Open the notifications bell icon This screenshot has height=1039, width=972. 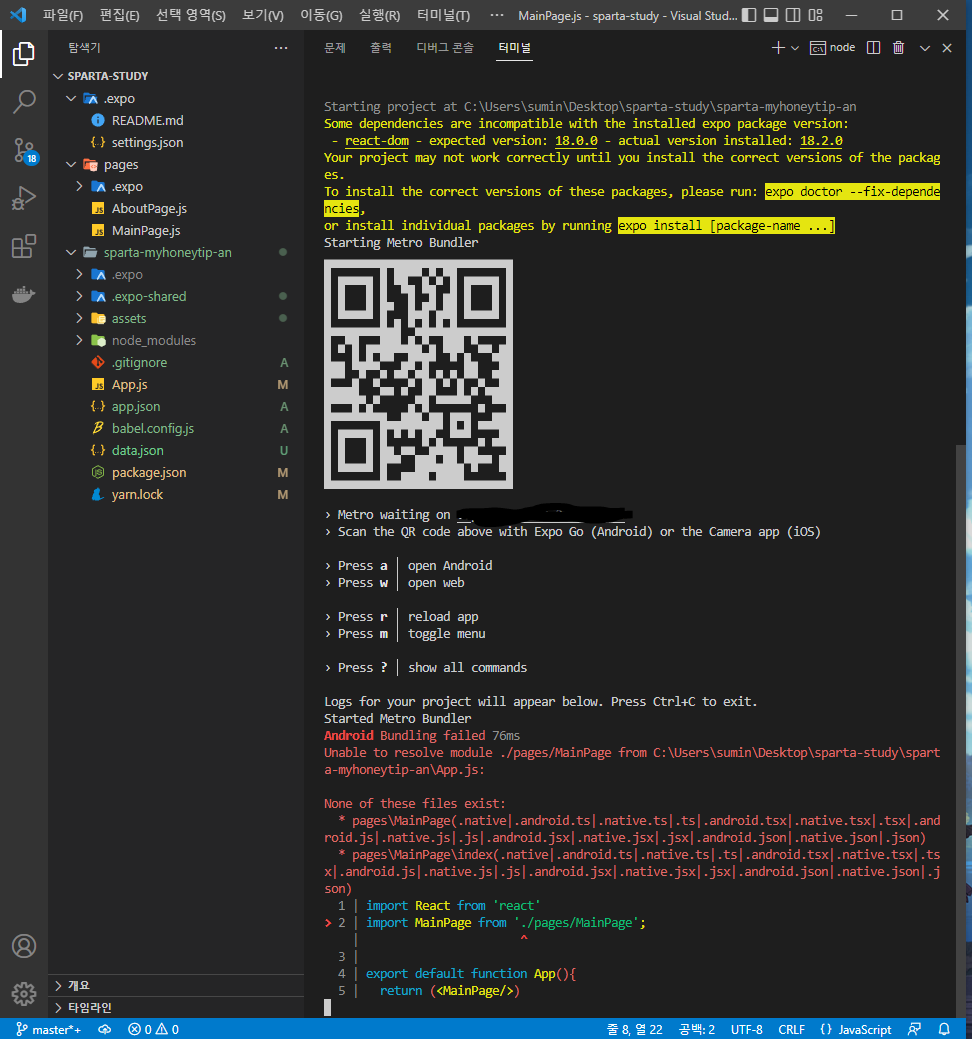pyautogui.click(x=944, y=1029)
